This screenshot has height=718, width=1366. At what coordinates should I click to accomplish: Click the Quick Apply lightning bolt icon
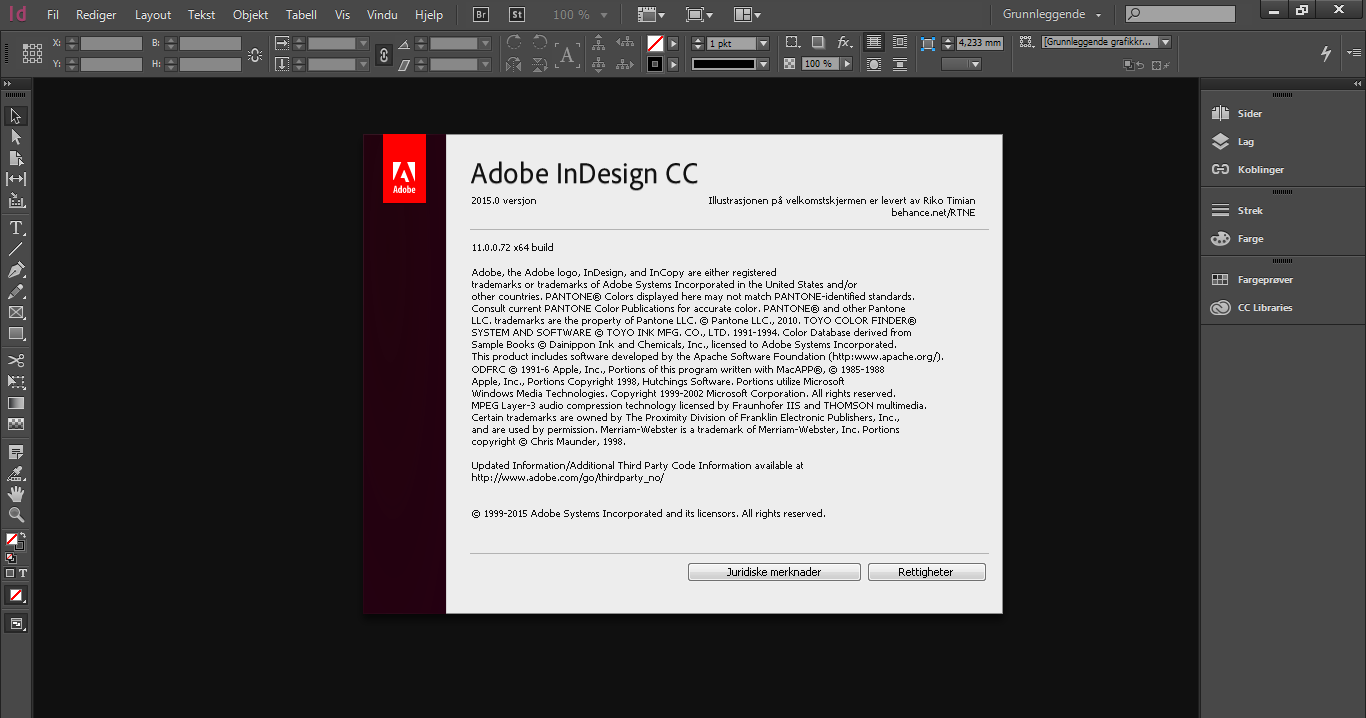[1327, 53]
